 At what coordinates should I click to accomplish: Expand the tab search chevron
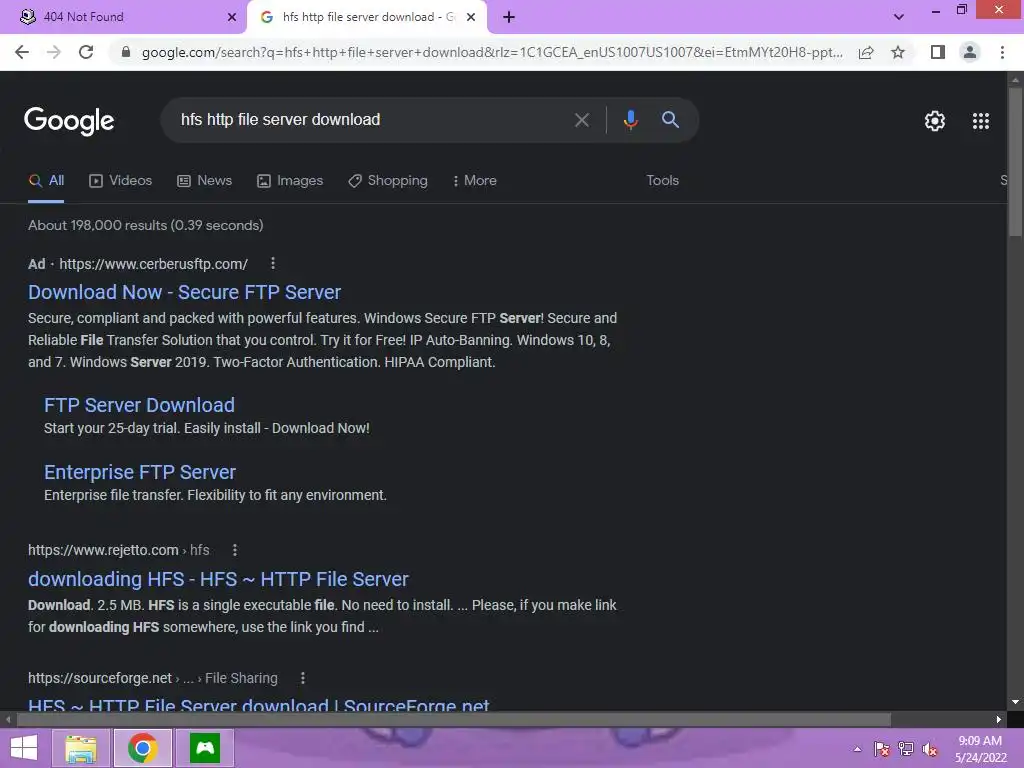pyautogui.click(x=899, y=17)
